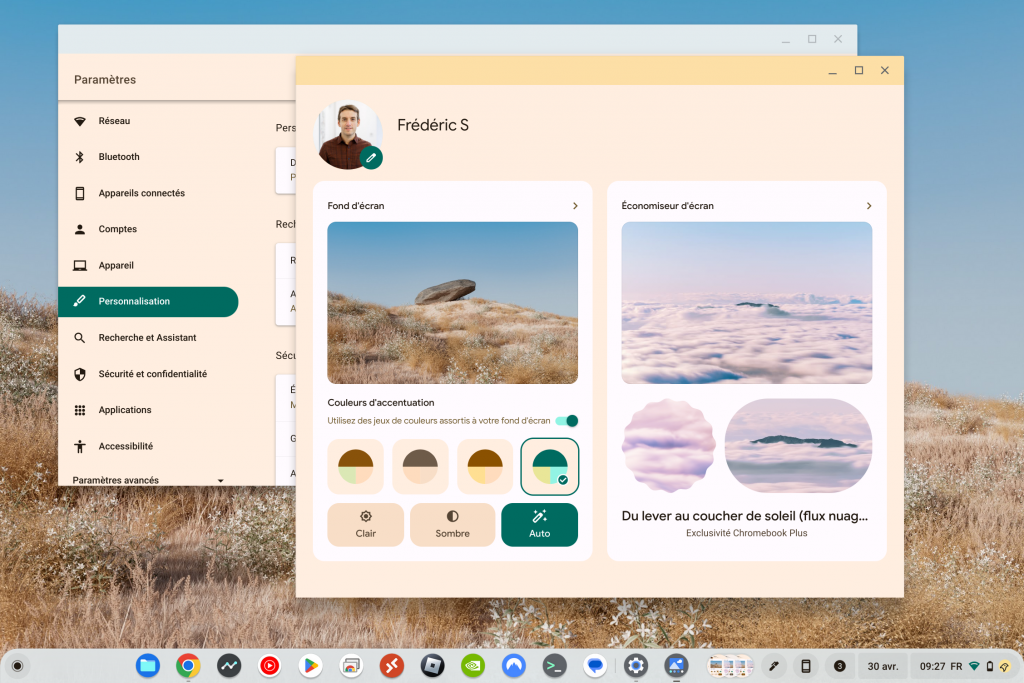The image size is (1024, 683).
Task: Expand the Économiseur d'écran section chevron
Action: [x=869, y=205]
